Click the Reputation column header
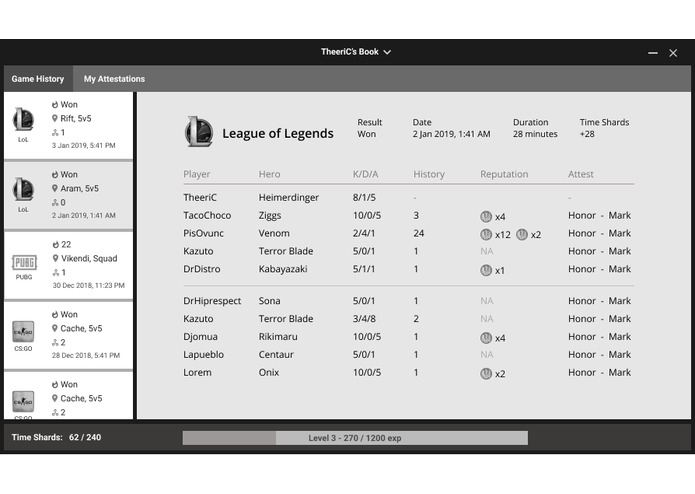The width and height of the screenshot is (695, 494). click(x=504, y=174)
